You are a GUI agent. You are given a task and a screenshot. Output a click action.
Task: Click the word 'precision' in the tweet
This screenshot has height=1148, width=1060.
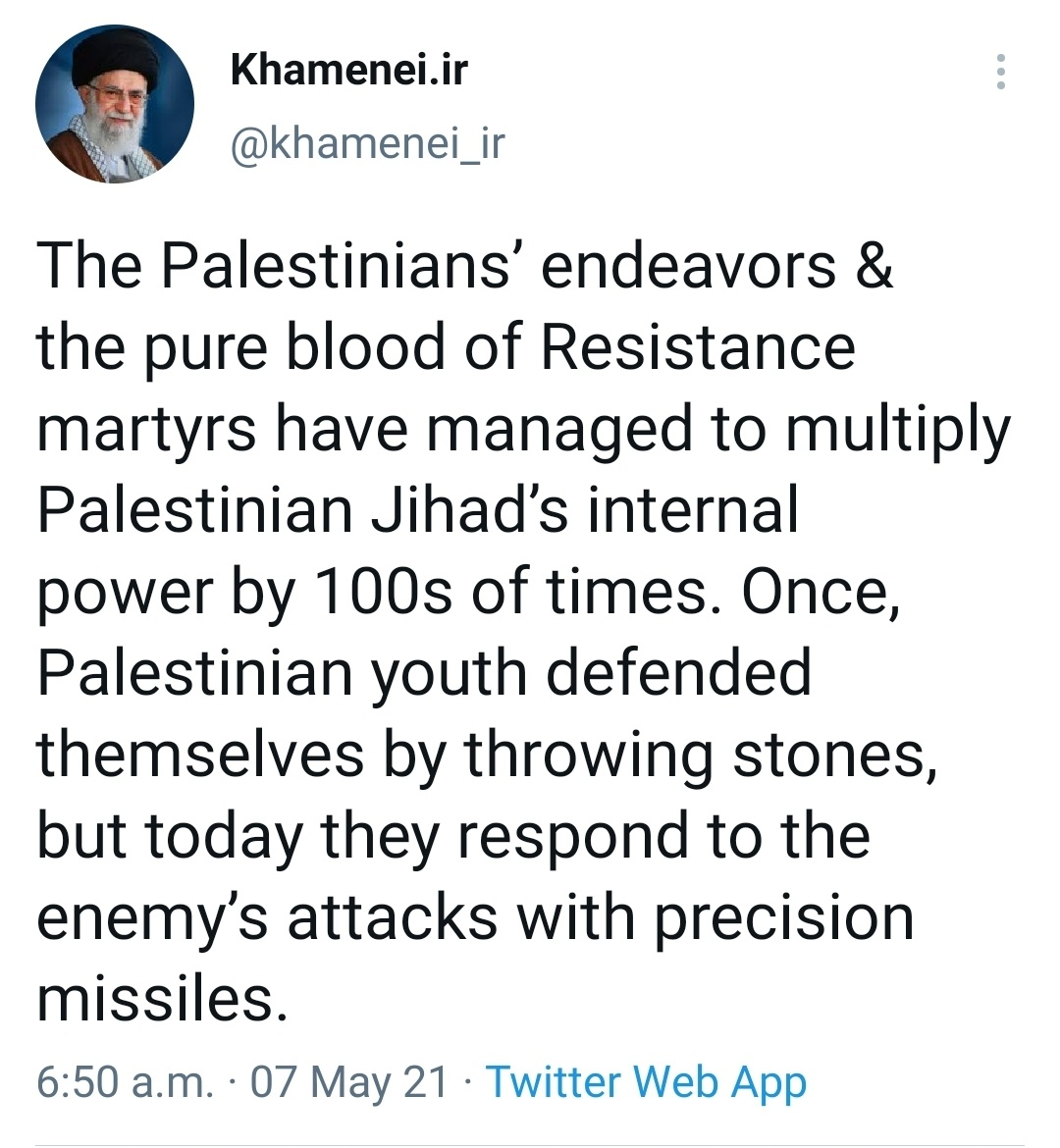click(x=784, y=918)
